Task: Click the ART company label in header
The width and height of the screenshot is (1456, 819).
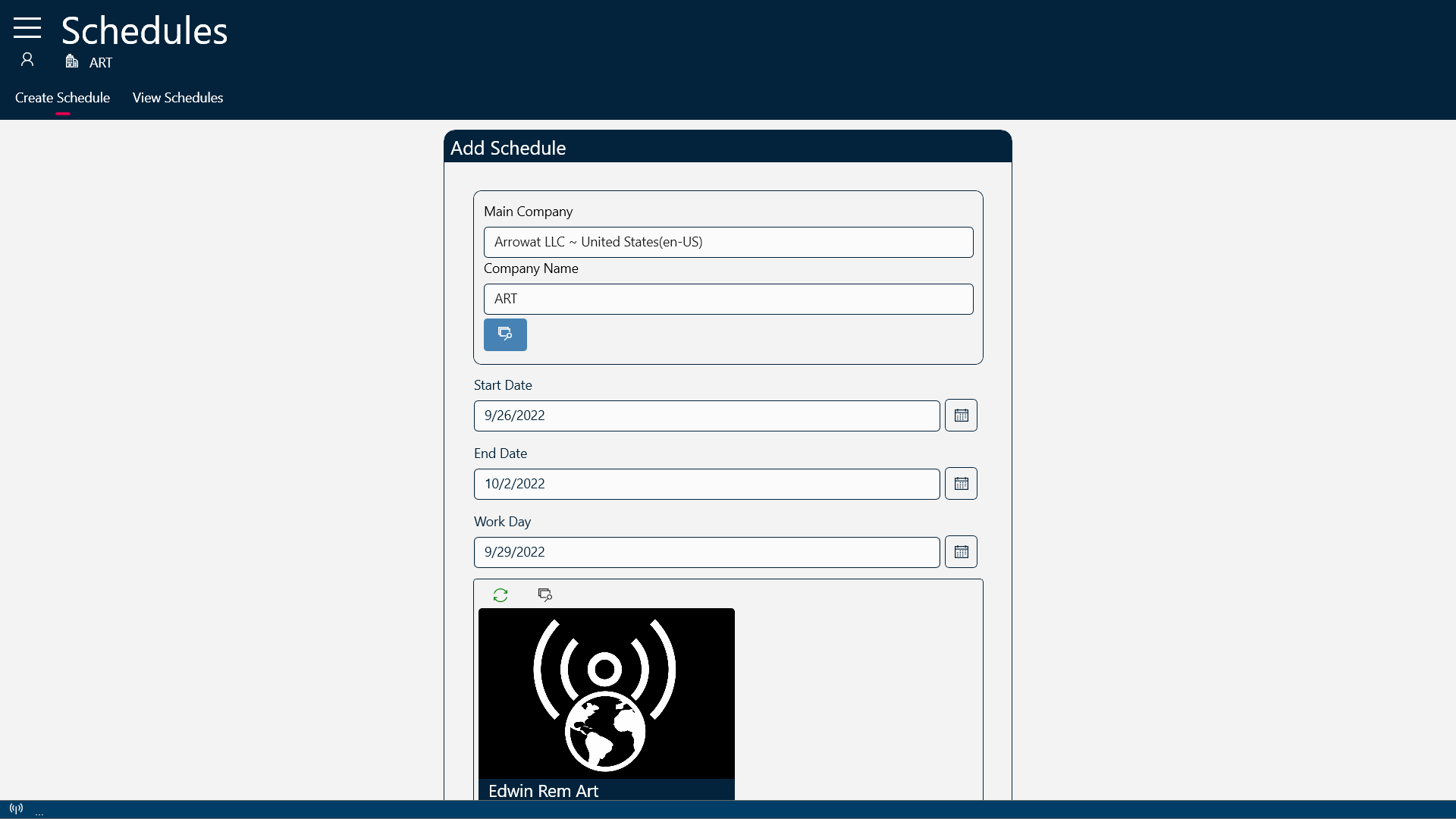Action: pos(101,63)
